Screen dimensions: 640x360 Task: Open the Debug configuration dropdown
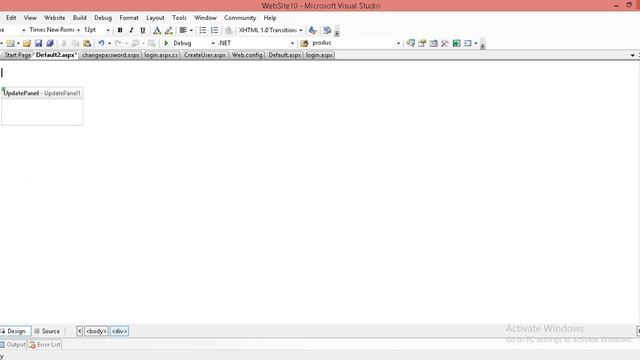pyautogui.click(x=213, y=43)
